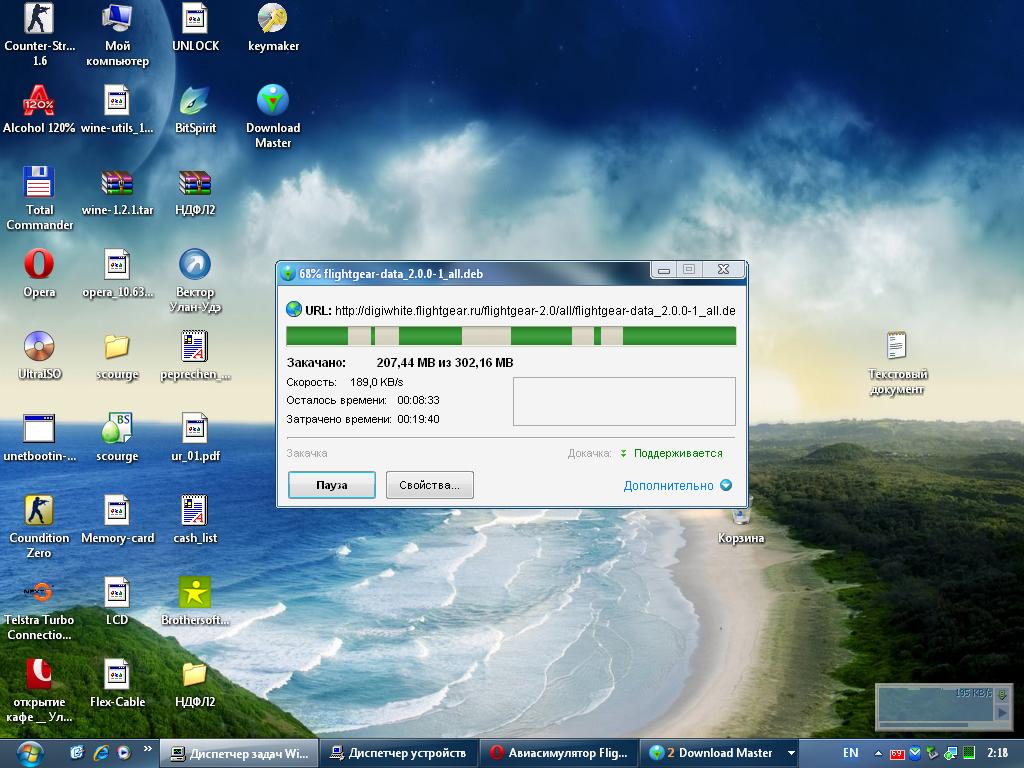Switch to Диспетчер устройств taskbar window

pos(398,753)
